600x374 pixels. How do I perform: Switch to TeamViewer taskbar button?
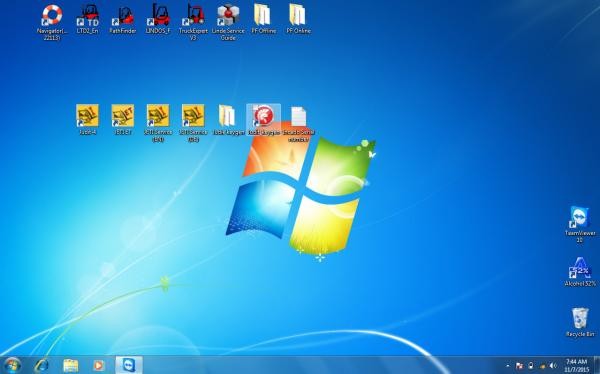tap(129, 365)
